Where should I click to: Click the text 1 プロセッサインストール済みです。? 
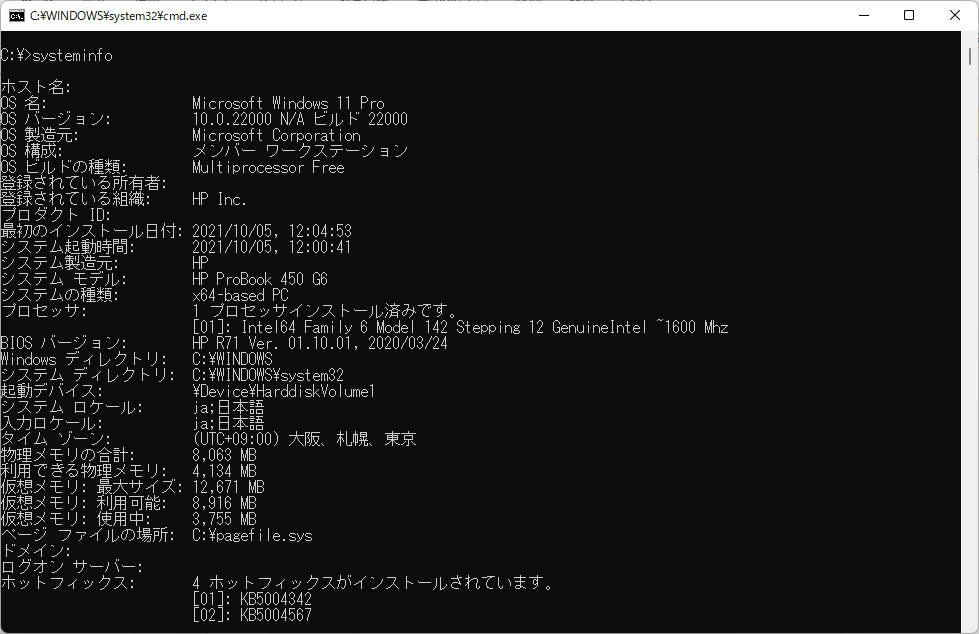[325, 311]
